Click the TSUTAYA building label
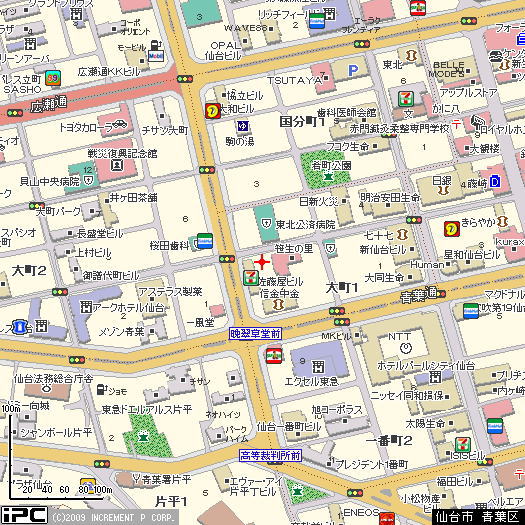The width and height of the screenshot is (525, 525). (x=294, y=80)
